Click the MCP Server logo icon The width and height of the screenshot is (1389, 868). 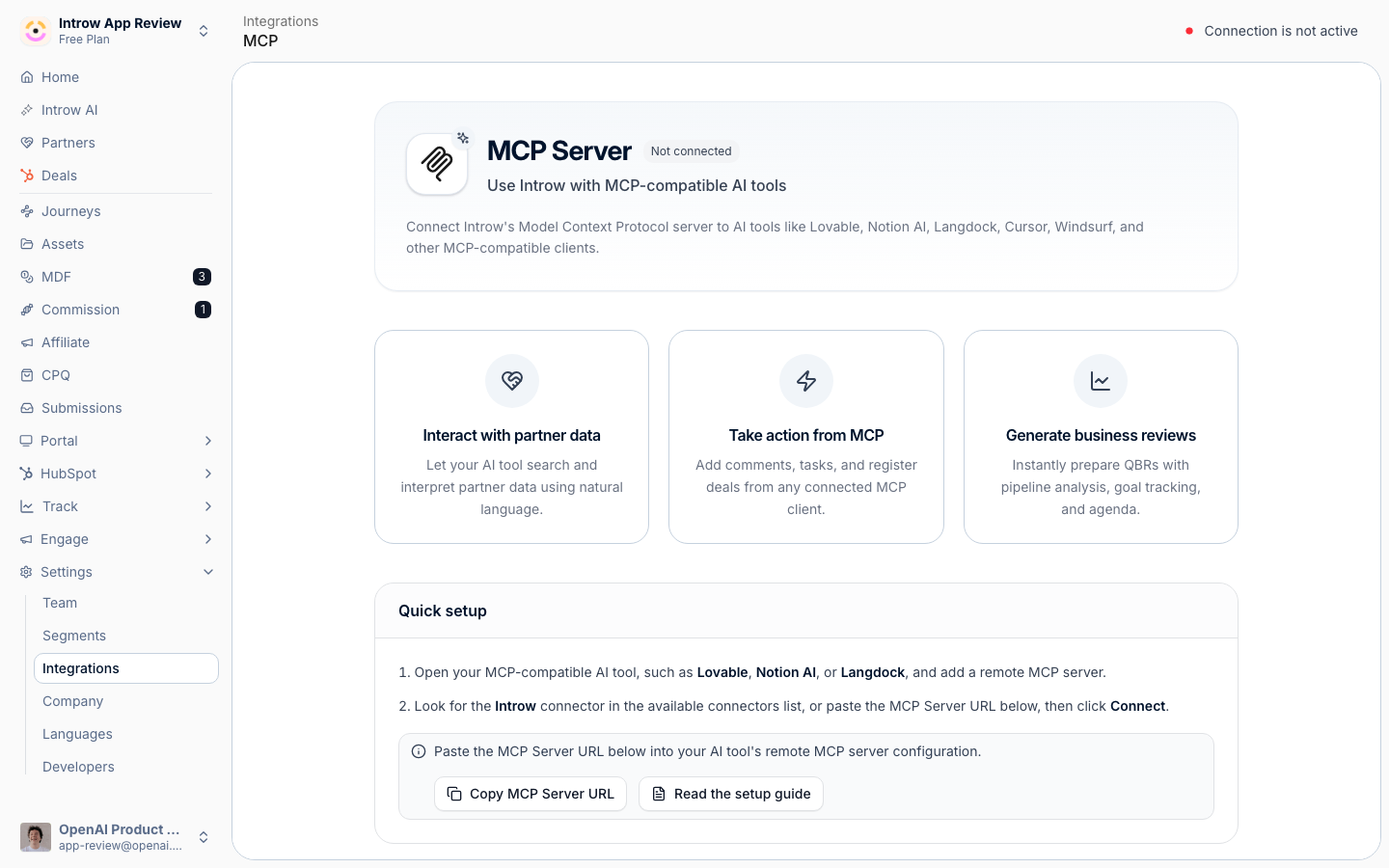(437, 164)
